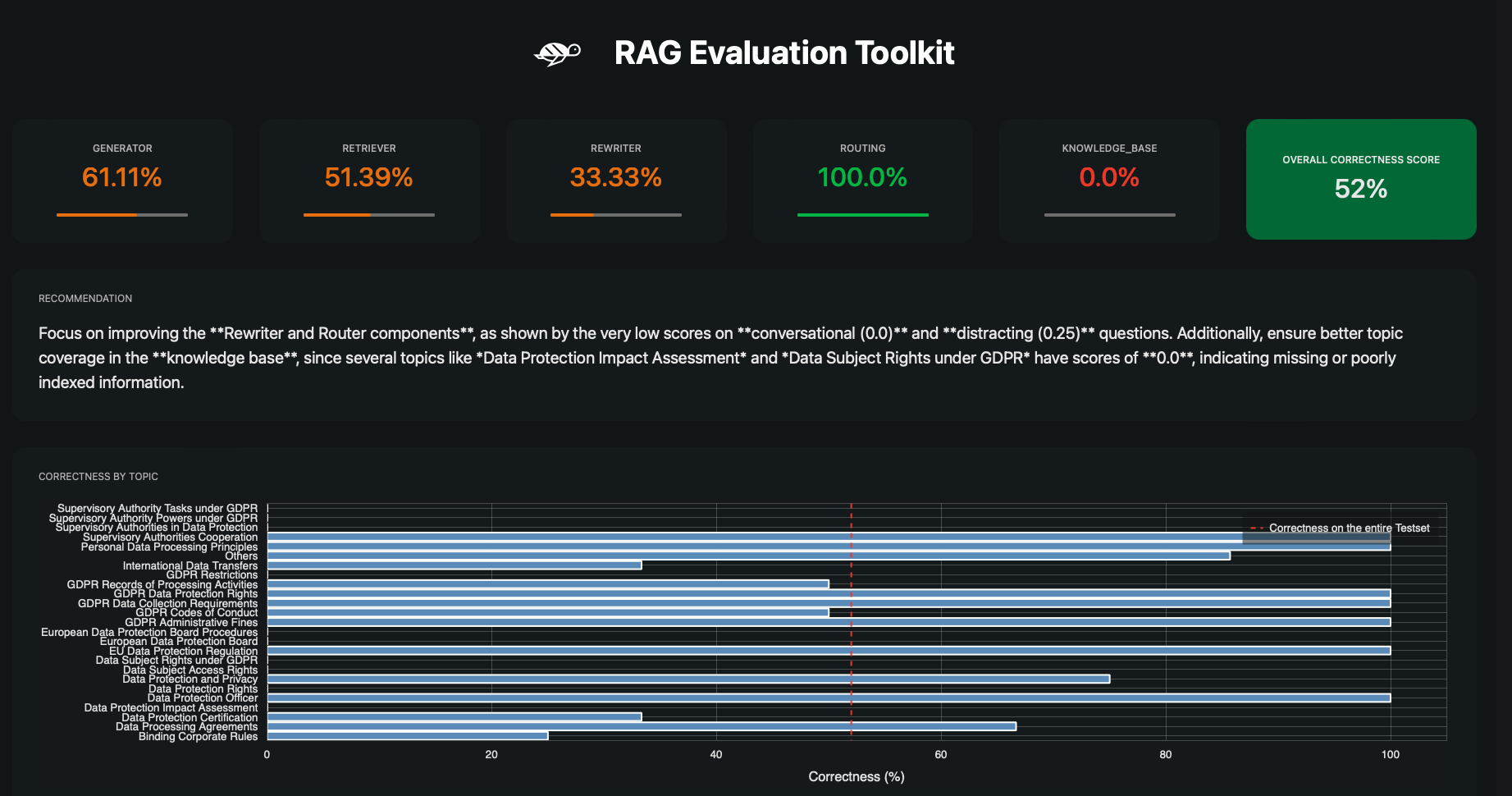Open the Rewriter 33.33% score card
The height and width of the screenshot is (796, 1512).
coord(615,181)
